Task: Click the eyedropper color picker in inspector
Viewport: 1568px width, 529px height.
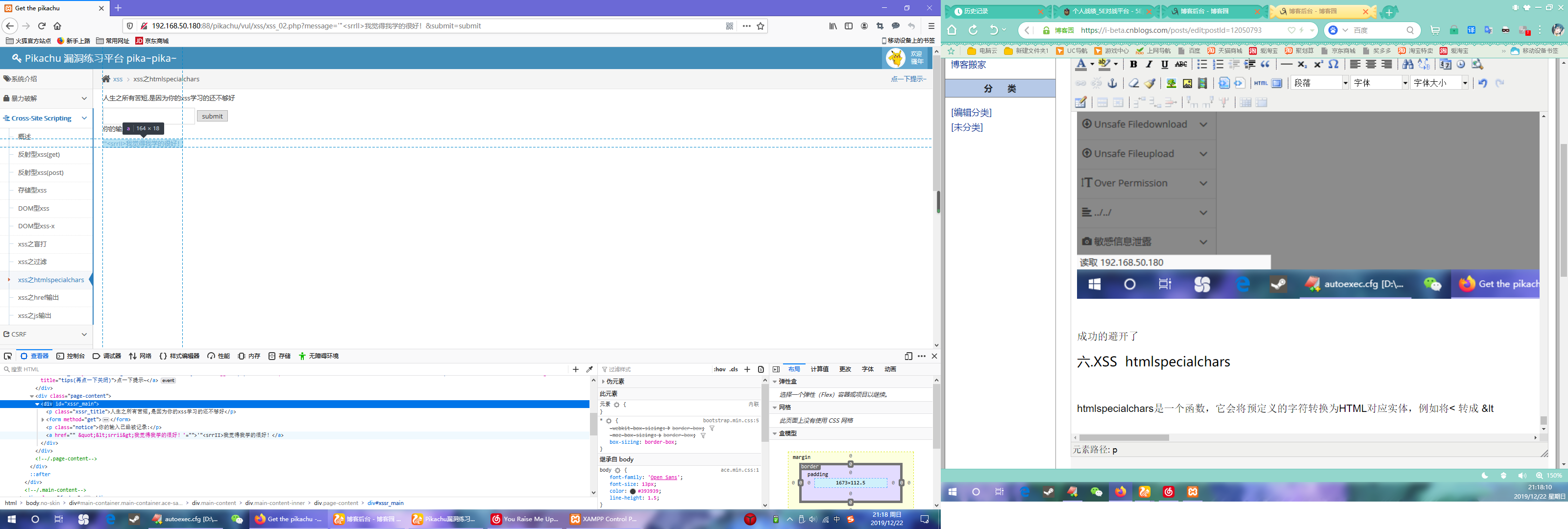Action: coord(589,369)
